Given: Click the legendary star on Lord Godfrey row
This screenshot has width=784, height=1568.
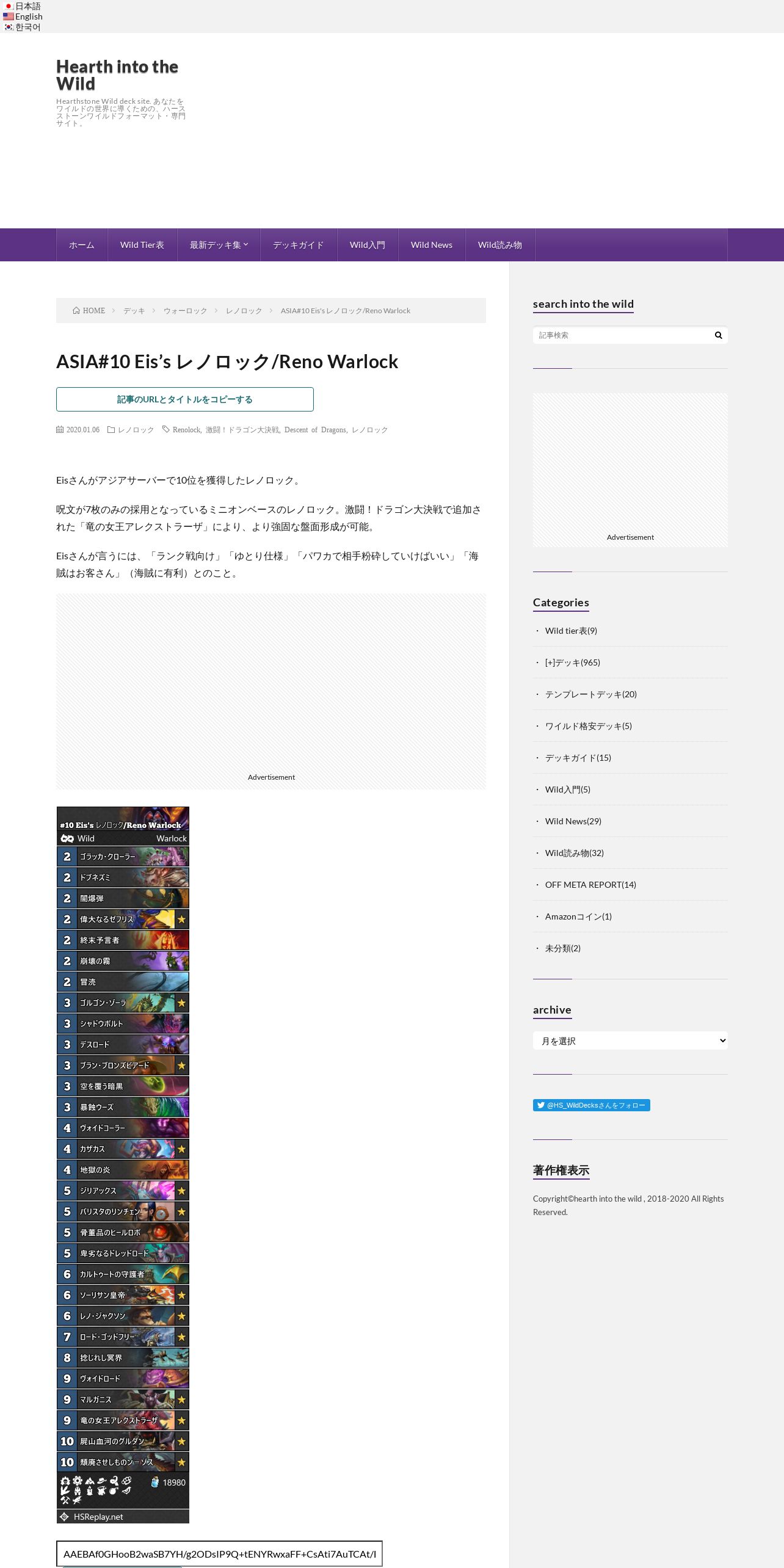Looking at the screenshot, I should click(181, 1337).
